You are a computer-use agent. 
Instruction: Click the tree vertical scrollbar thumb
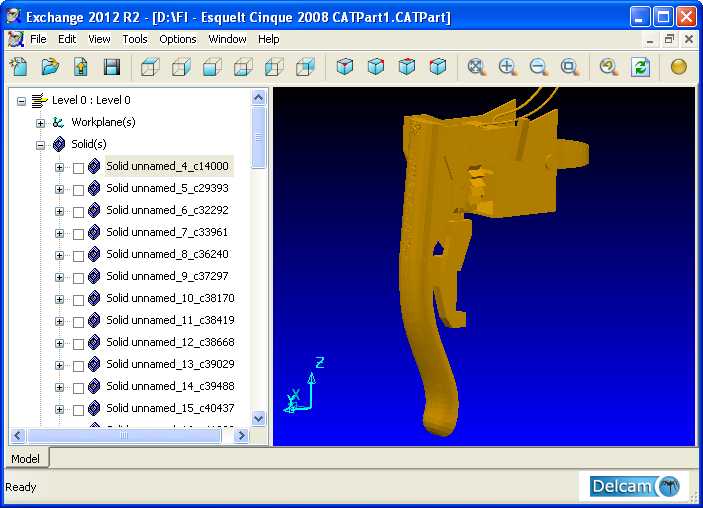click(x=259, y=138)
